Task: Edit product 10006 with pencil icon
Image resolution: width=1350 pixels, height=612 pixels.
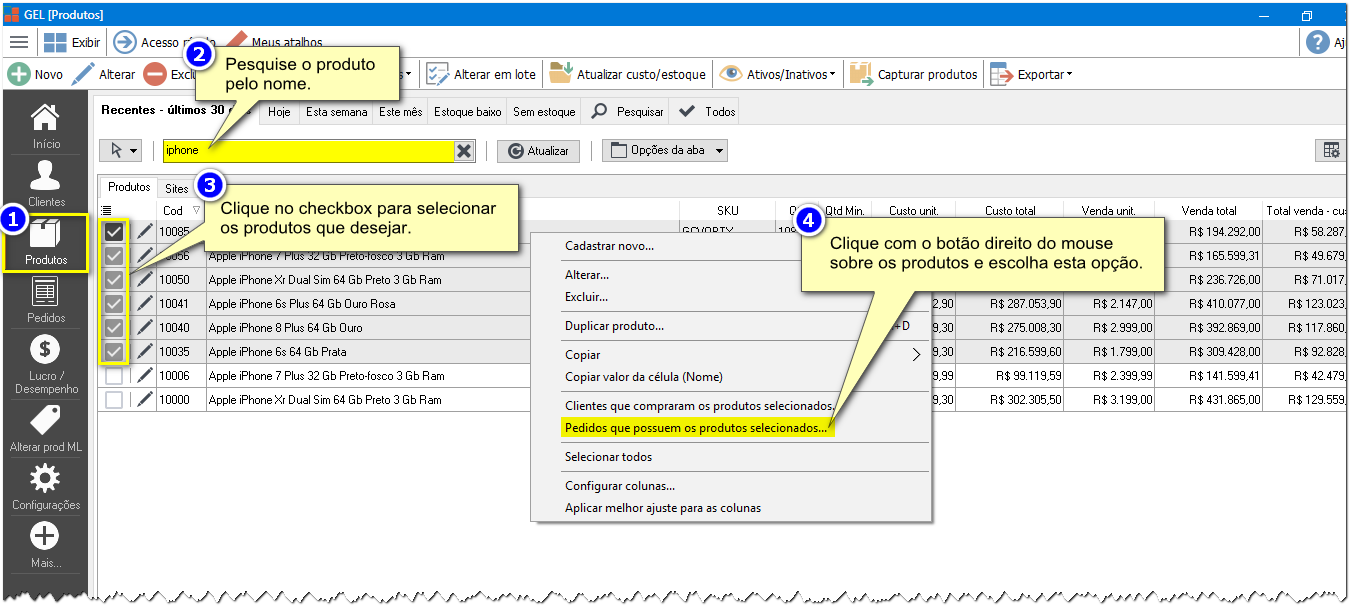Action: coord(145,375)
